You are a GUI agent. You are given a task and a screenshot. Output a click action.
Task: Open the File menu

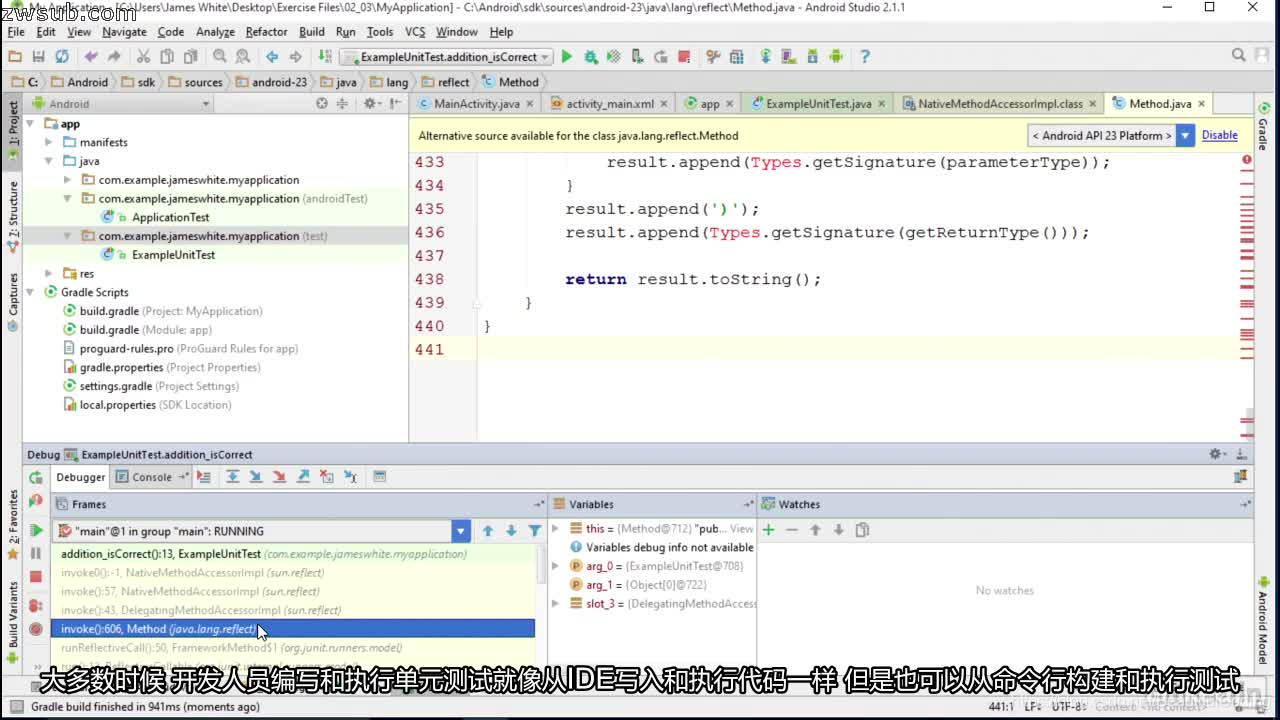(16, 32)
